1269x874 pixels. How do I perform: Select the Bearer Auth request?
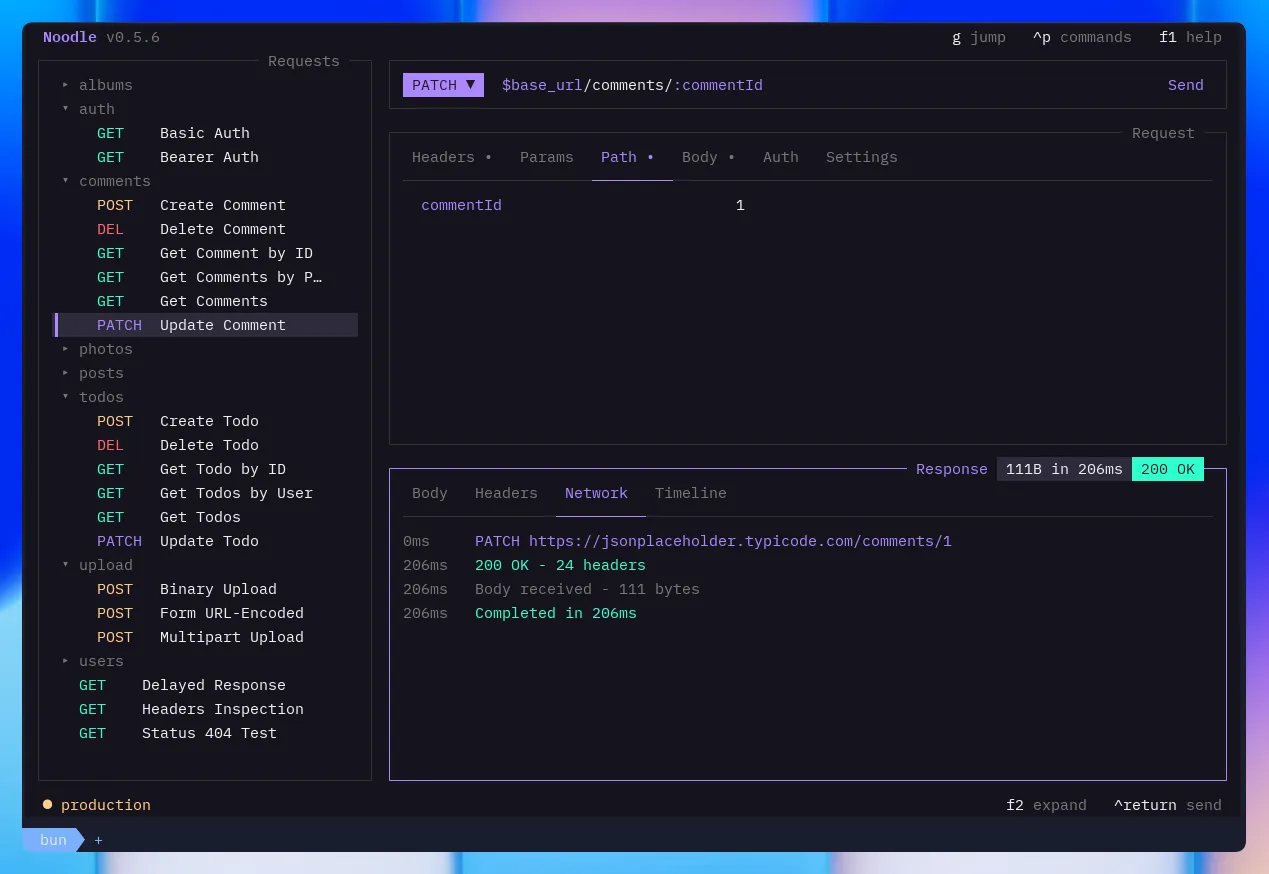[x=205, y=157]
